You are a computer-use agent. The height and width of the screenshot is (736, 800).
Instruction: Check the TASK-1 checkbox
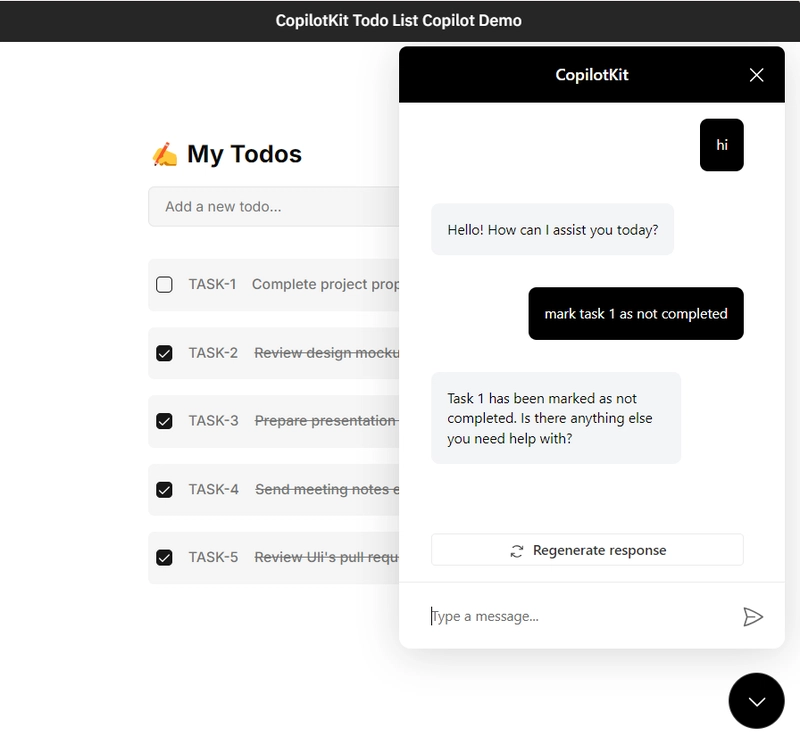pyautogui.click(x=165, y=285)
